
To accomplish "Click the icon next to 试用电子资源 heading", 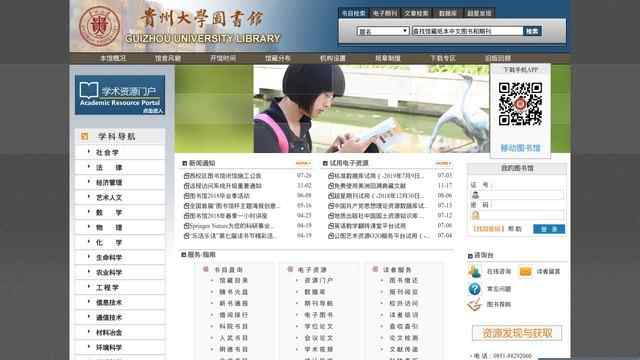I will click(325, 163).
